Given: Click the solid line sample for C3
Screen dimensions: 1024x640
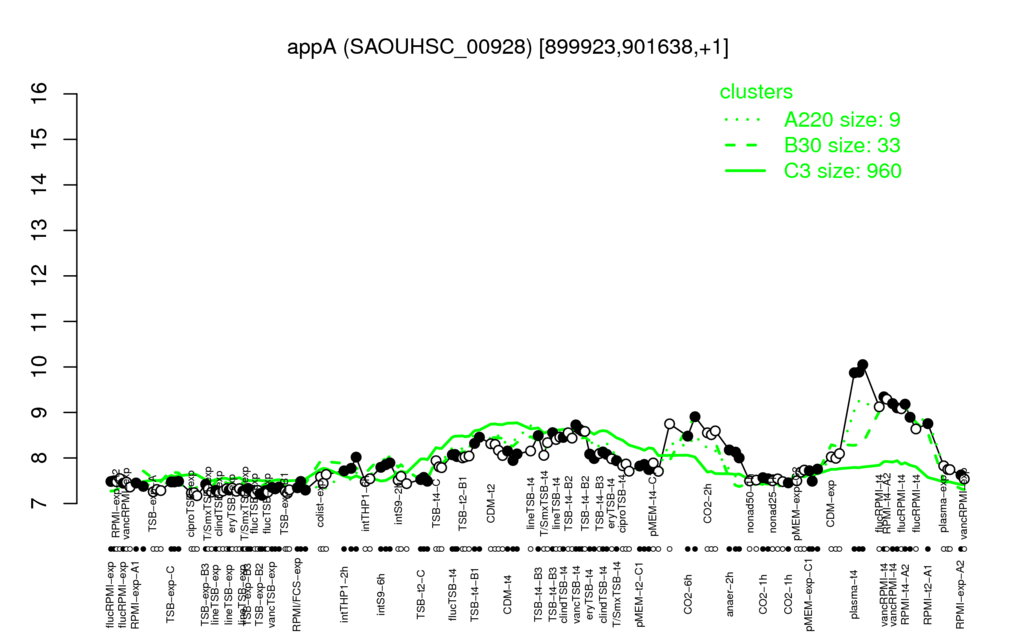Looking at the screenshot, I should (x=745, y=171).
